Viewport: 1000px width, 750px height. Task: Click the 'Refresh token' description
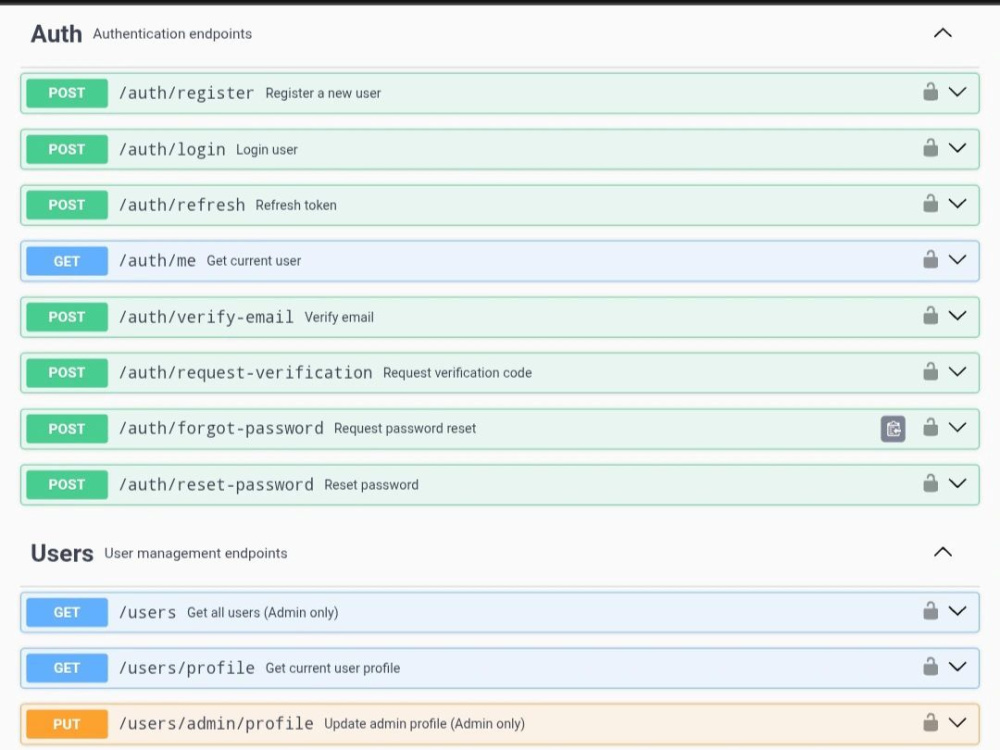point(296,205)
